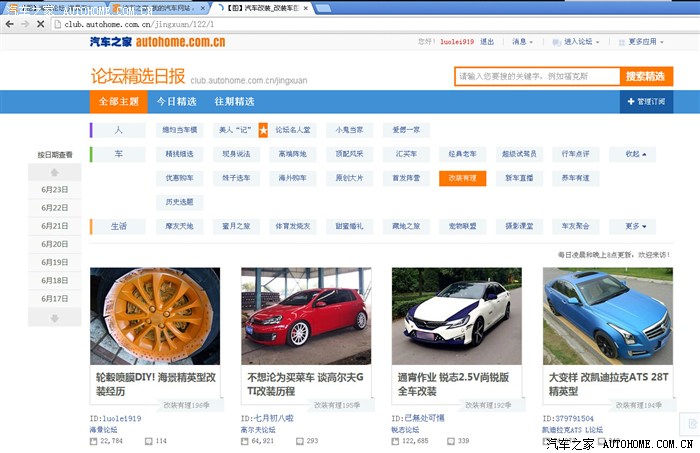Click plus icon on 管理订阅 button
This screenshot has width=700, height=453.
point(630,102)
